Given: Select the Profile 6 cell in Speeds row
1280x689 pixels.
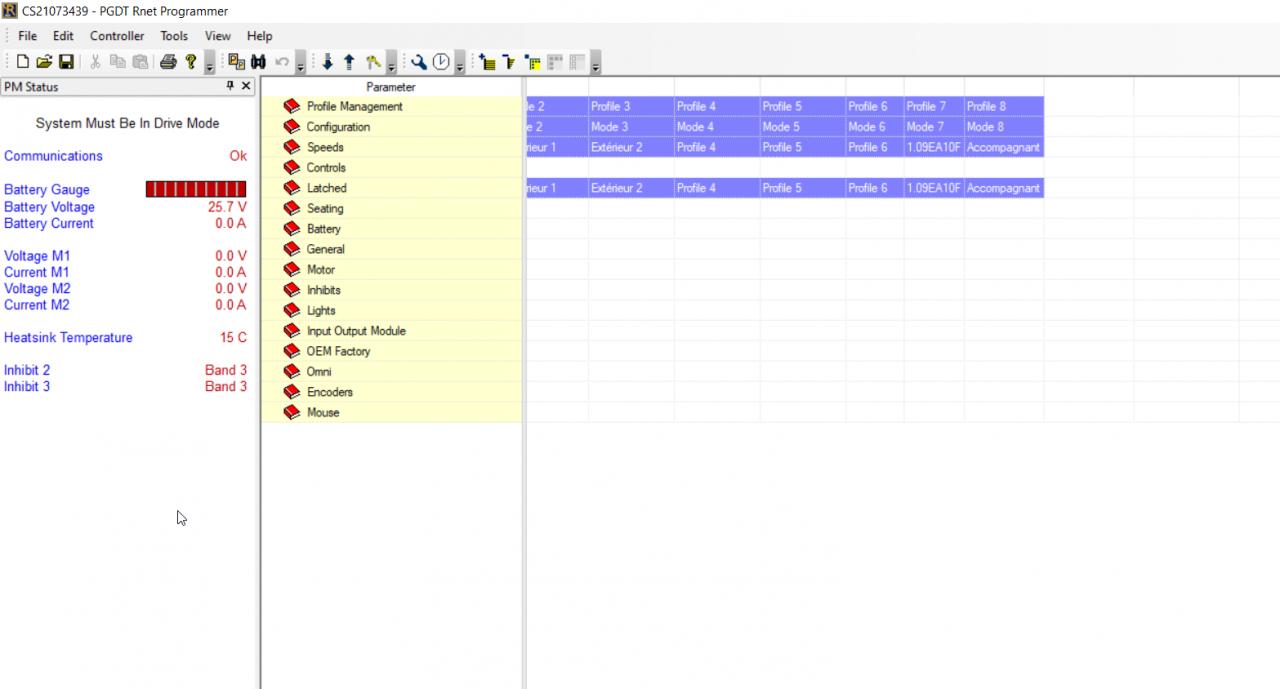Looking at the screenshot, I should tap(875, 147).
